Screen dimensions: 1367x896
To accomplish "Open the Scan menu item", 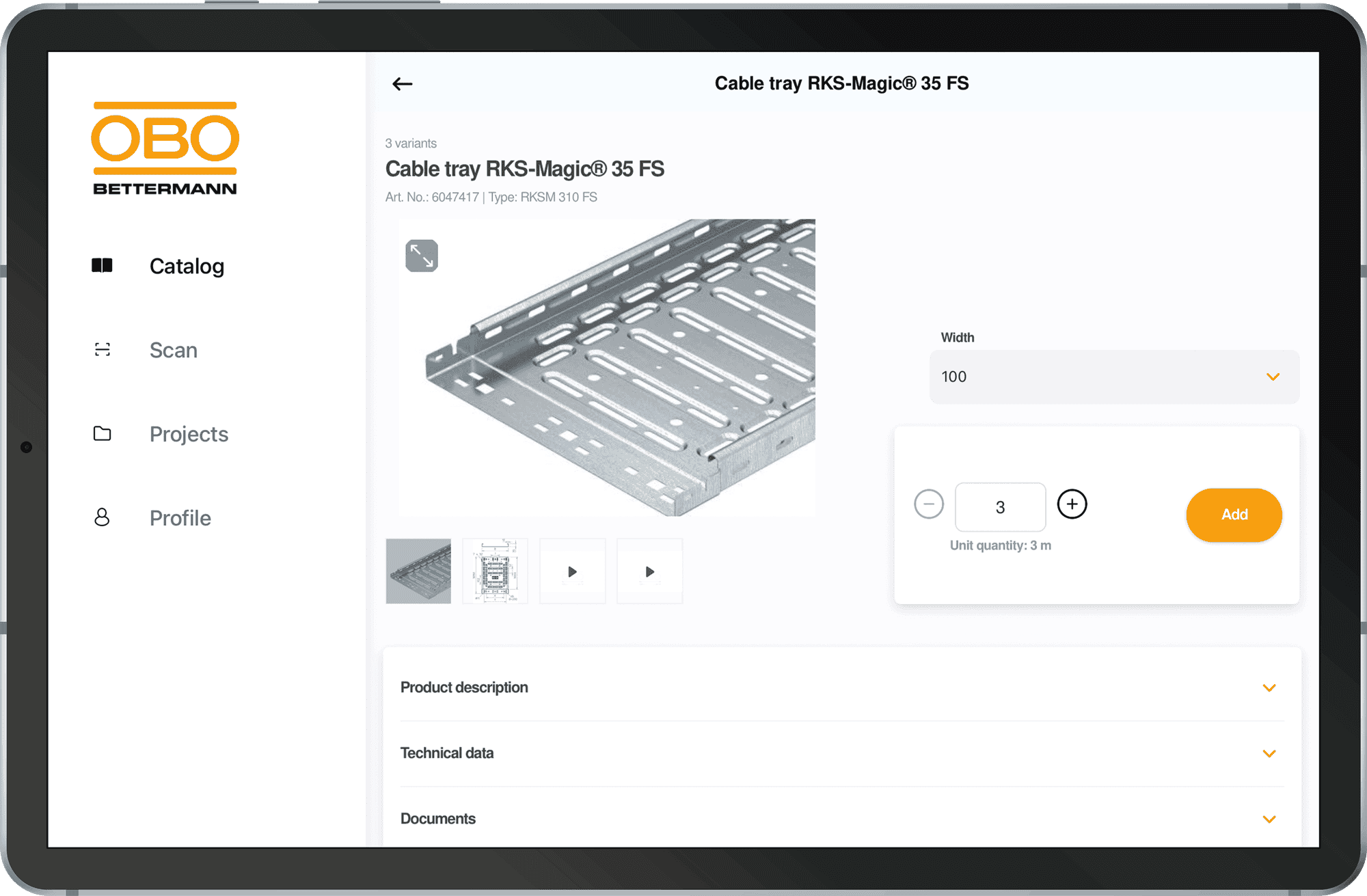I will [x=174, y=350].
